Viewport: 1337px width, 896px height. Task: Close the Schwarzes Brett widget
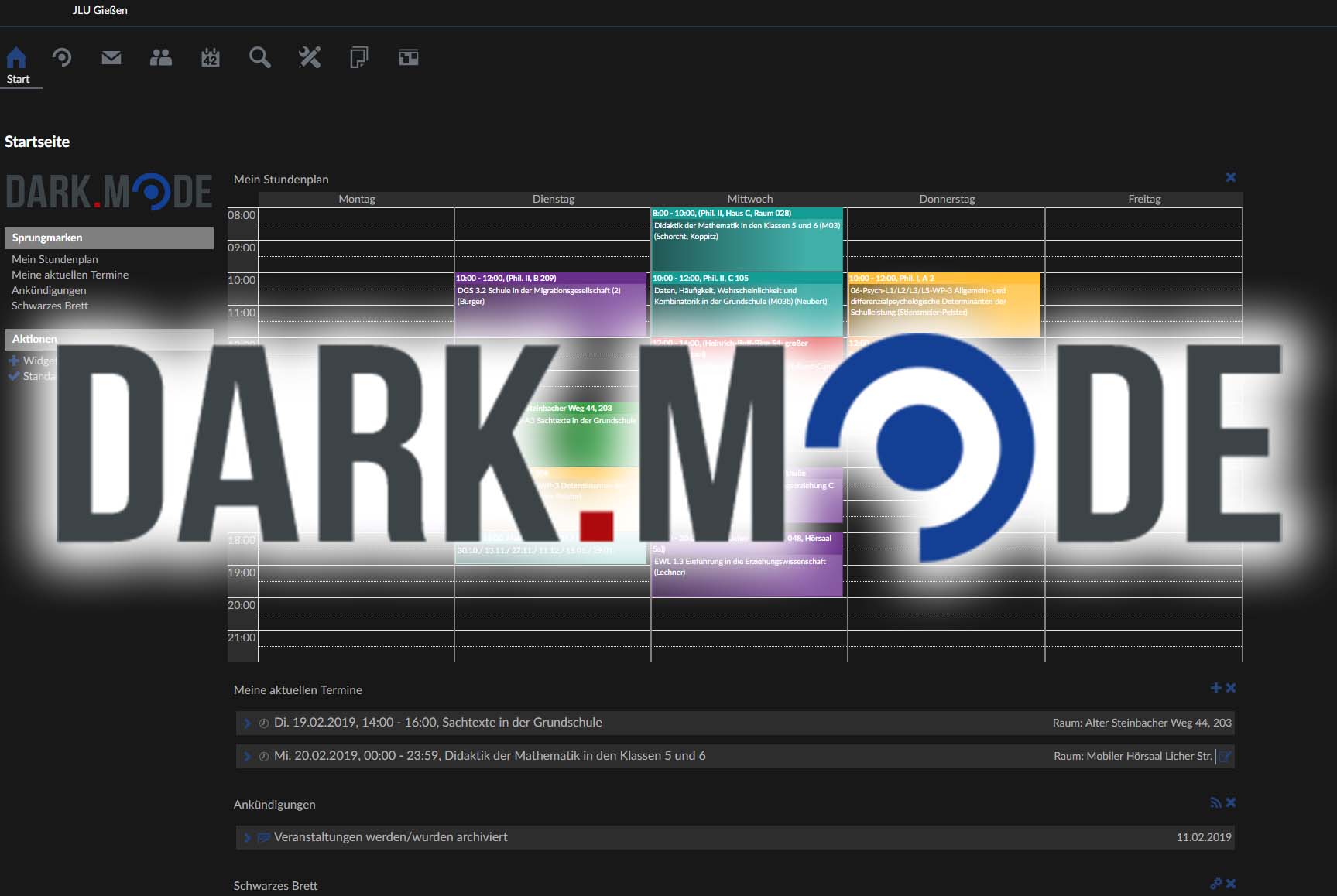[x=1231, y=884]
